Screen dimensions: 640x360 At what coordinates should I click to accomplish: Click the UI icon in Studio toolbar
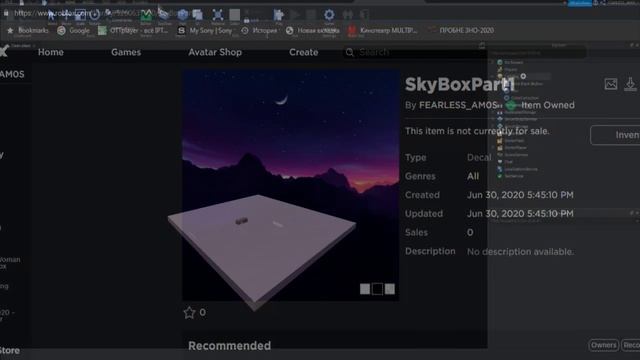[198, 15]
